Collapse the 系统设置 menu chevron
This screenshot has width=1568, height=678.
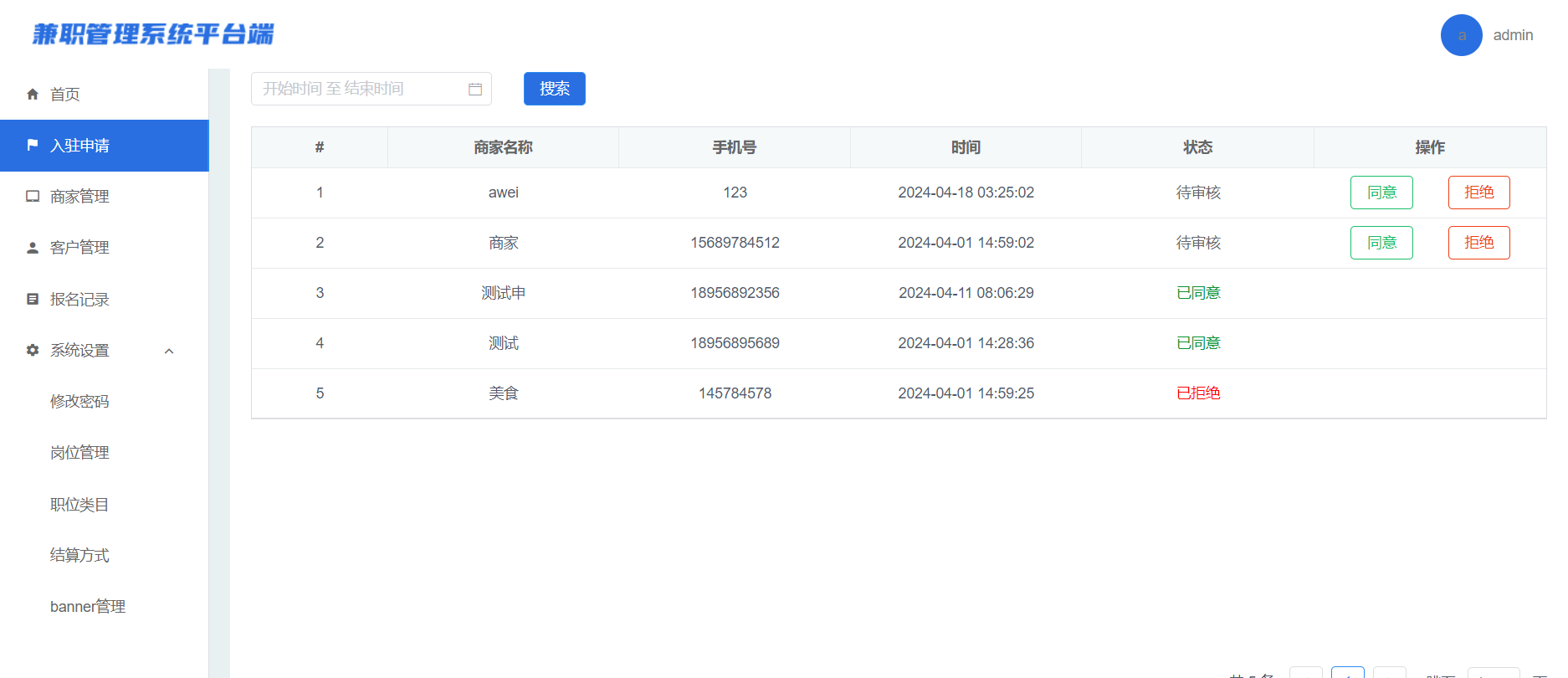(169, 351)
